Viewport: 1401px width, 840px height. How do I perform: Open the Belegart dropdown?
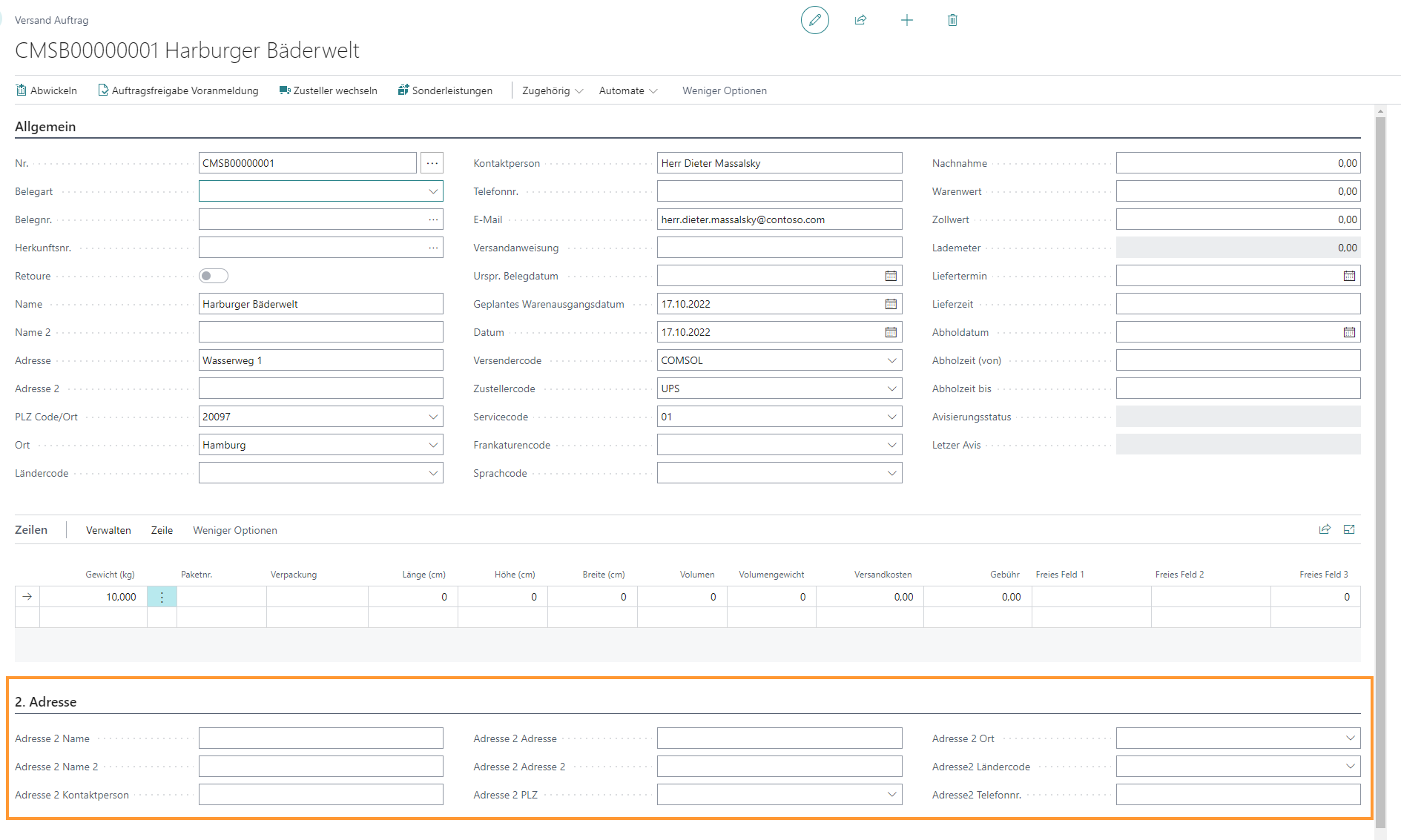tap(433, 191)
